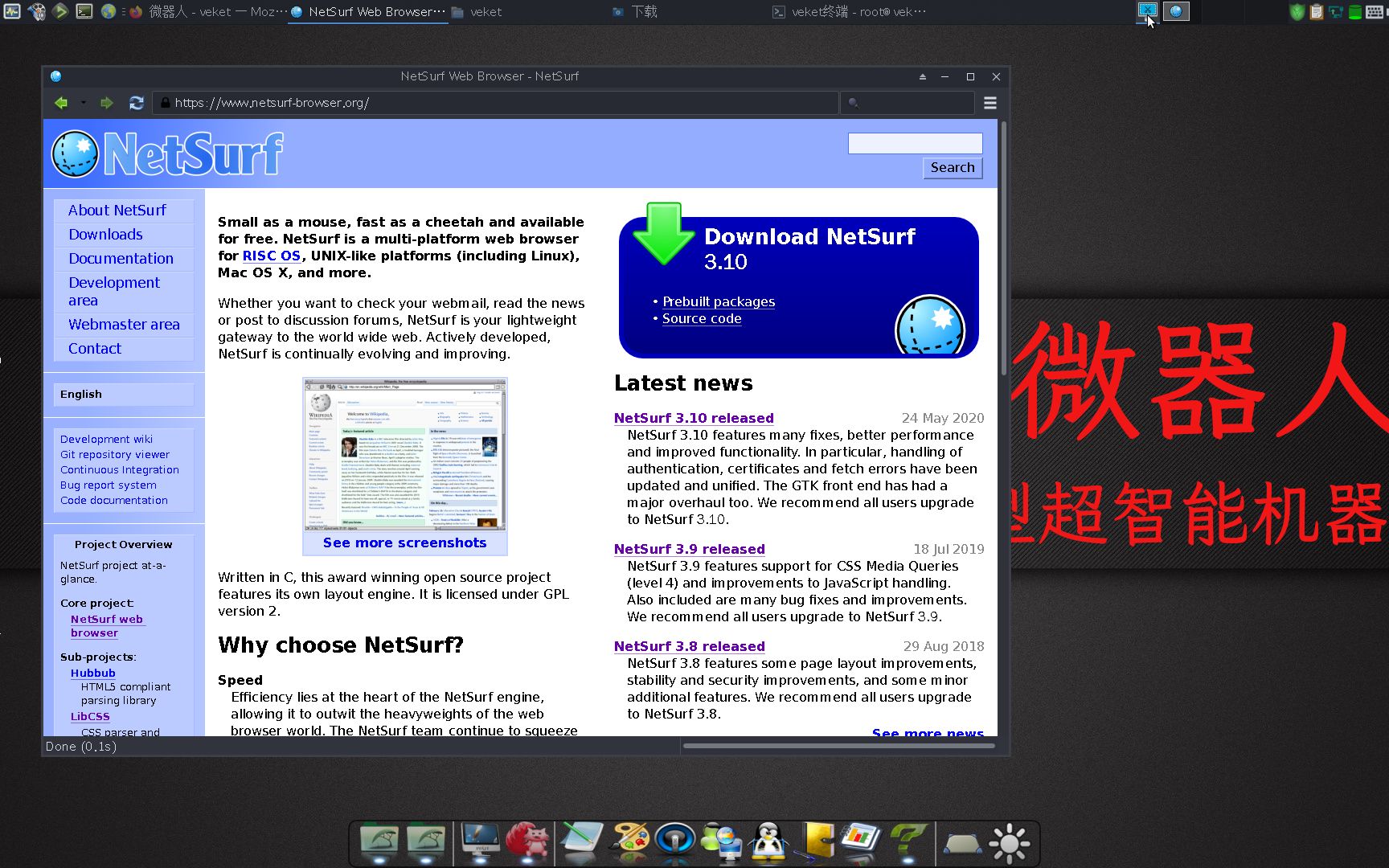Click the site search text box

point(915,143)
